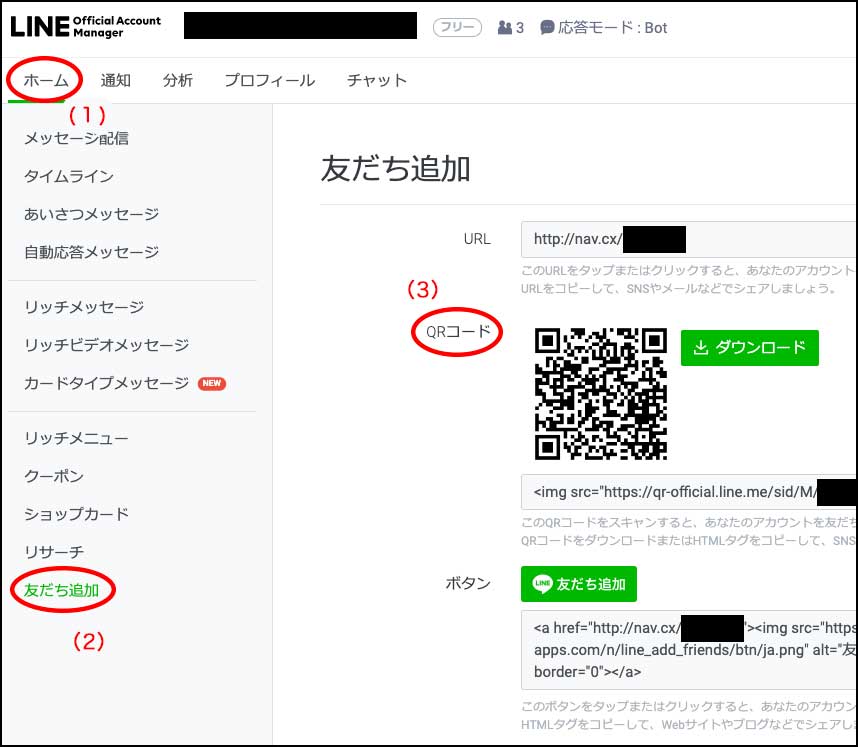Switch to the 通知 tab

[115, 81]
